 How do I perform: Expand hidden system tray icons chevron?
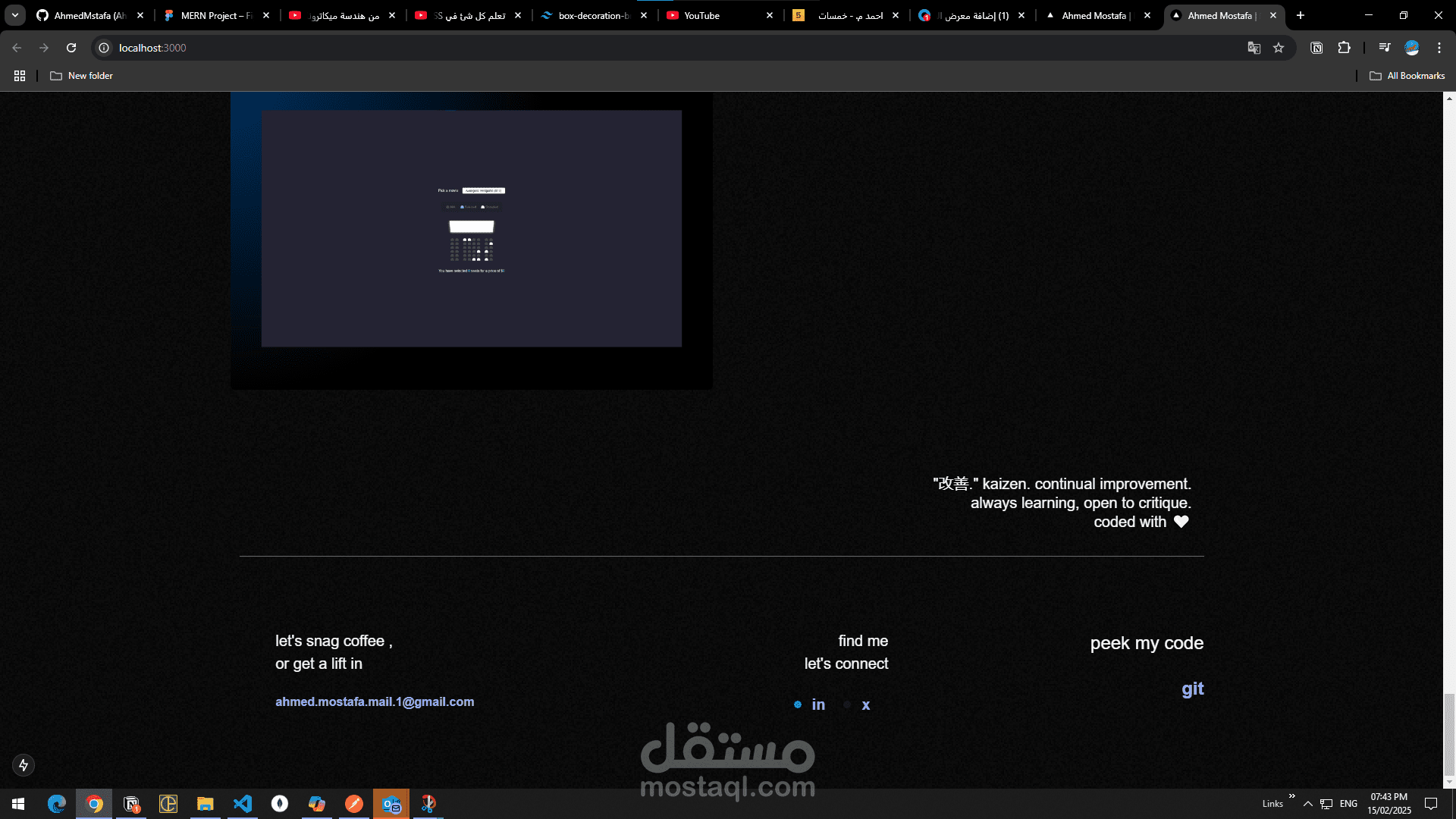(1307, 804)
